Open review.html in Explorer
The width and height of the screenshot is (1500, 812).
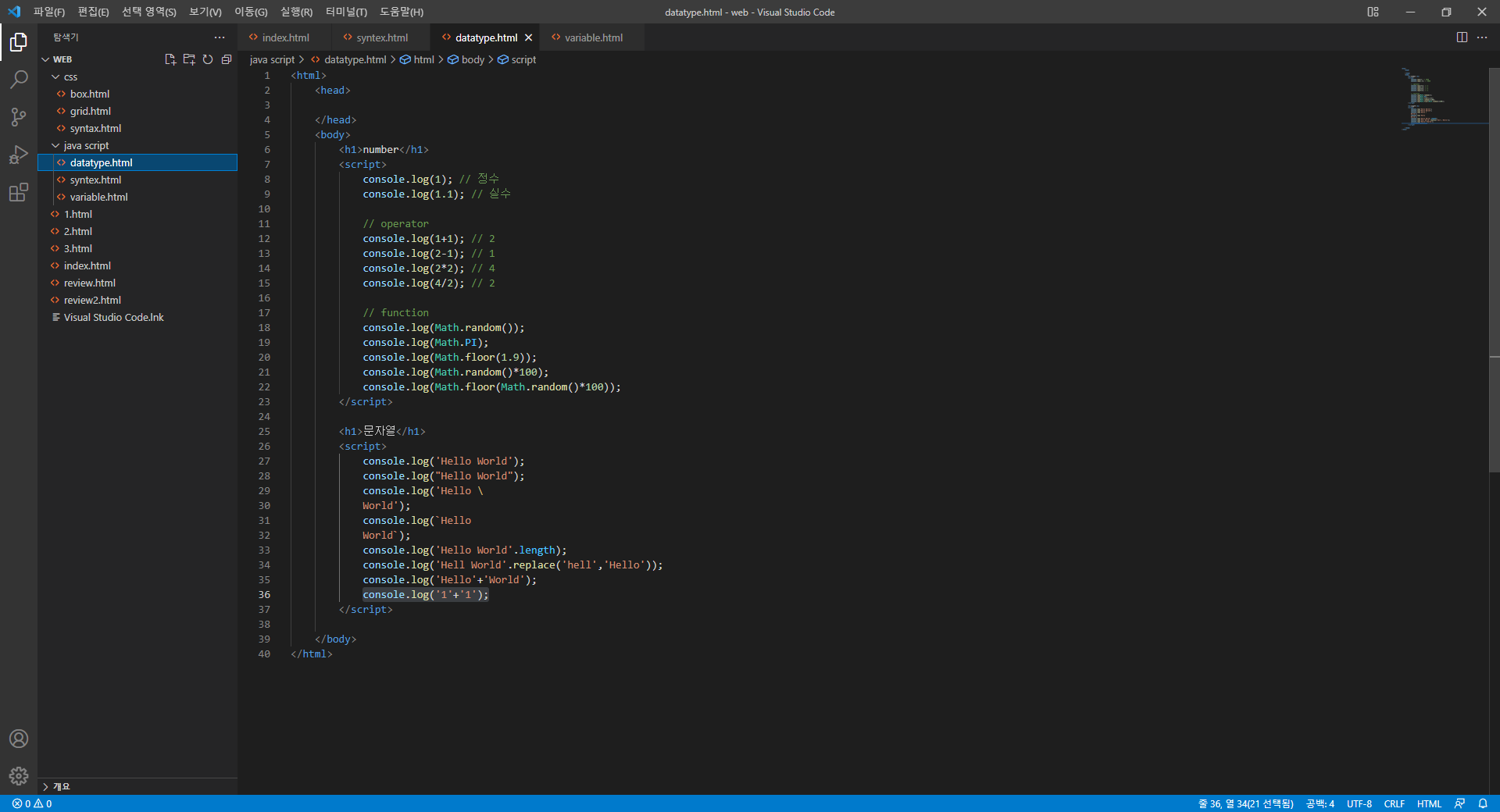coord(137,283)
